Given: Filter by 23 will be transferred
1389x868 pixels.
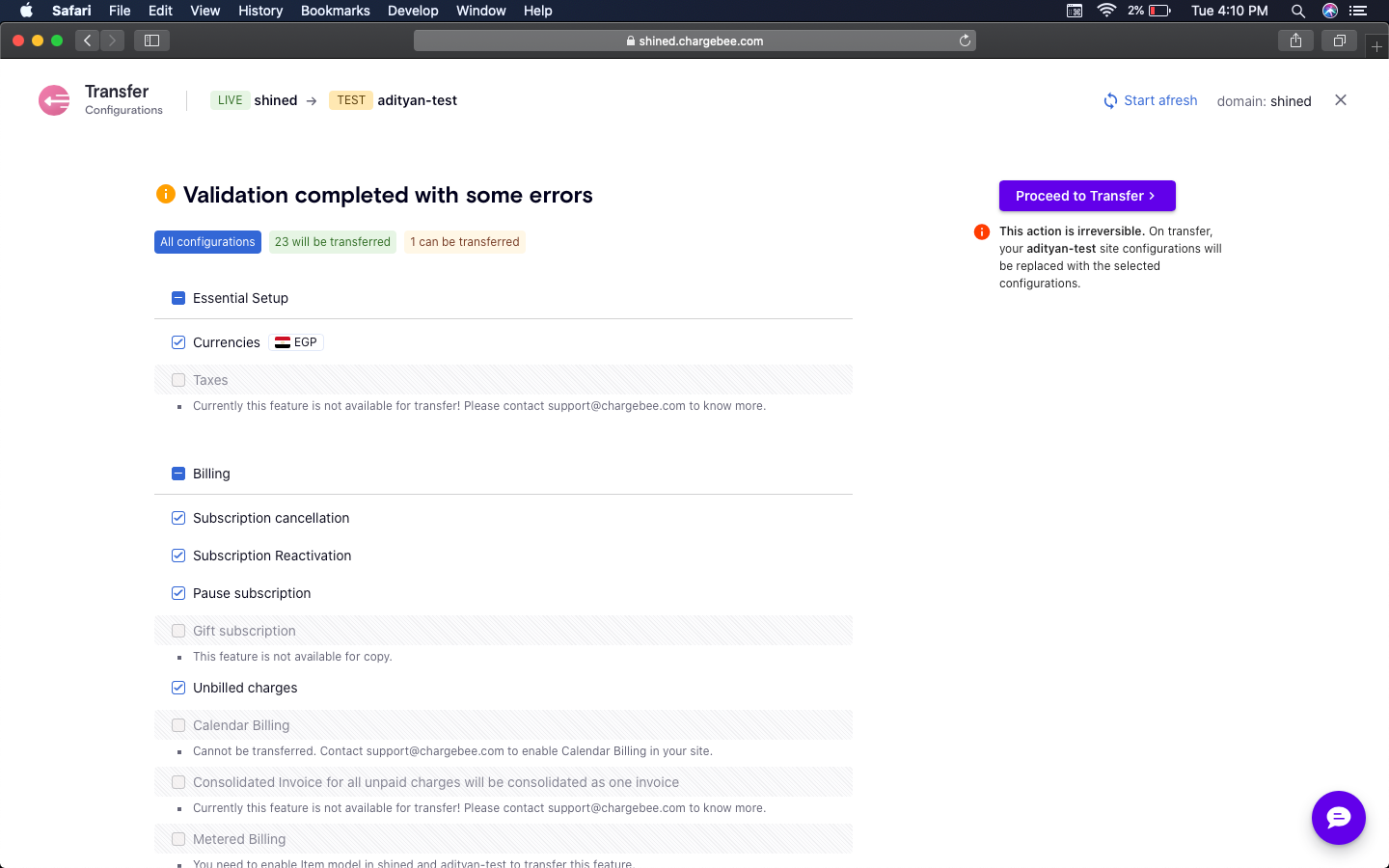Looking at the screenshot, I should coord(332,242).
